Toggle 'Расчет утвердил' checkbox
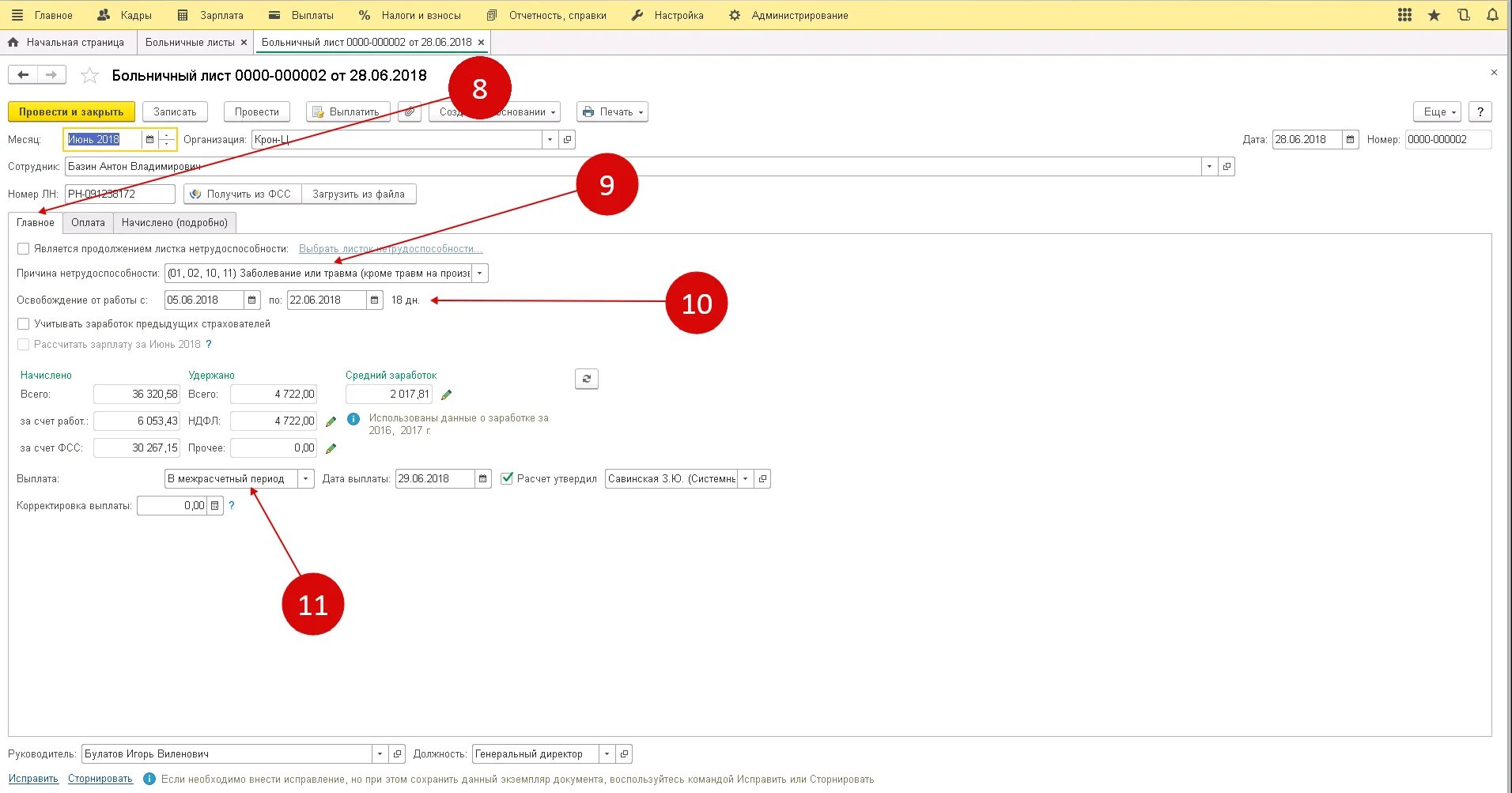 507,478
